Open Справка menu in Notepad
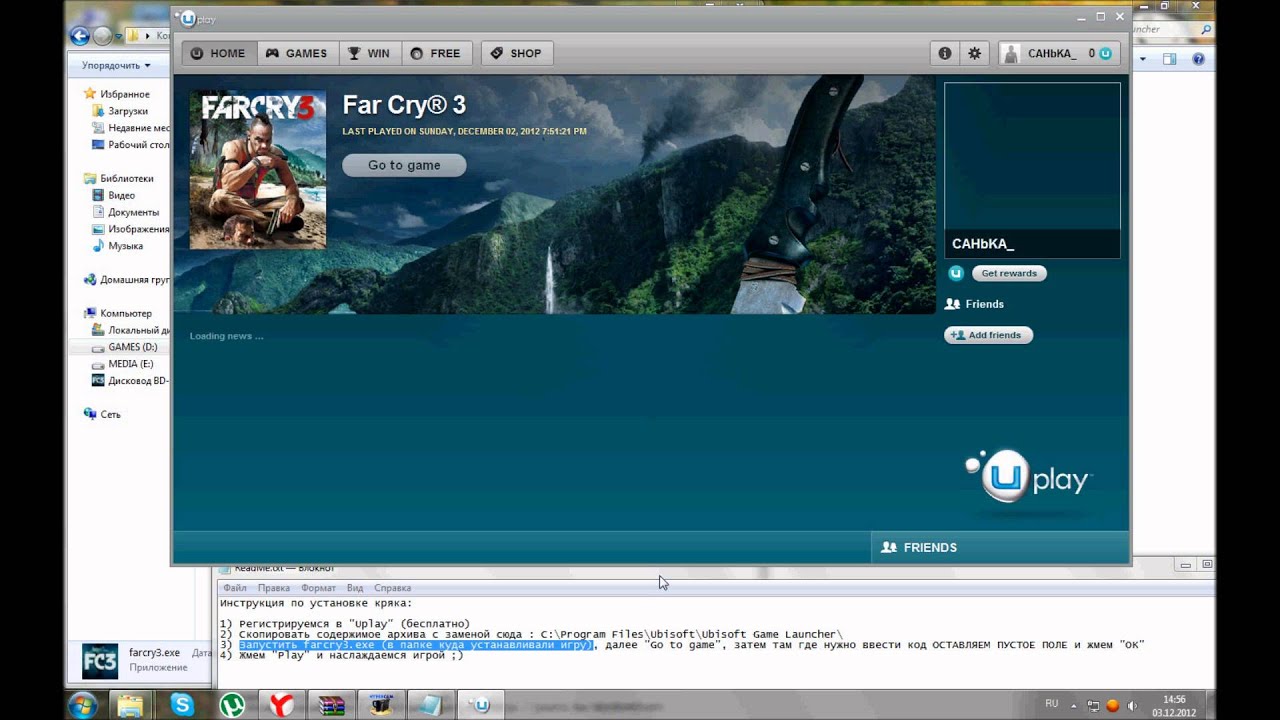Screen dimensions: 1280x720 point(392,588)
